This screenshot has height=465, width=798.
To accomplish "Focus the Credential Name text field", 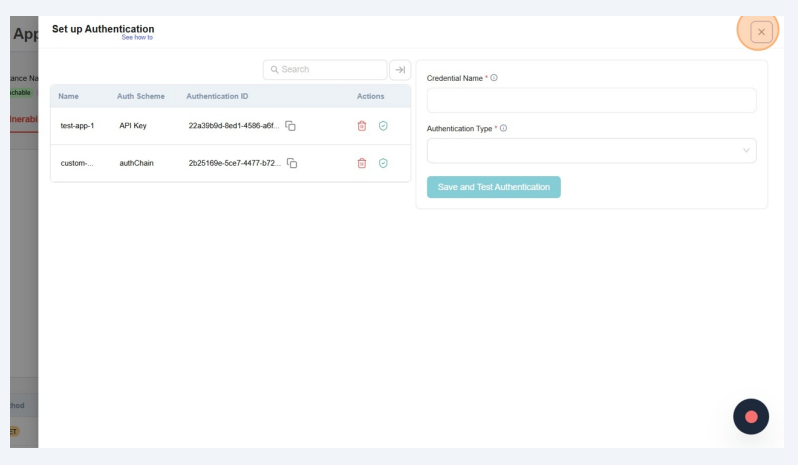I will pyautogui.click(x=590, y=101).
